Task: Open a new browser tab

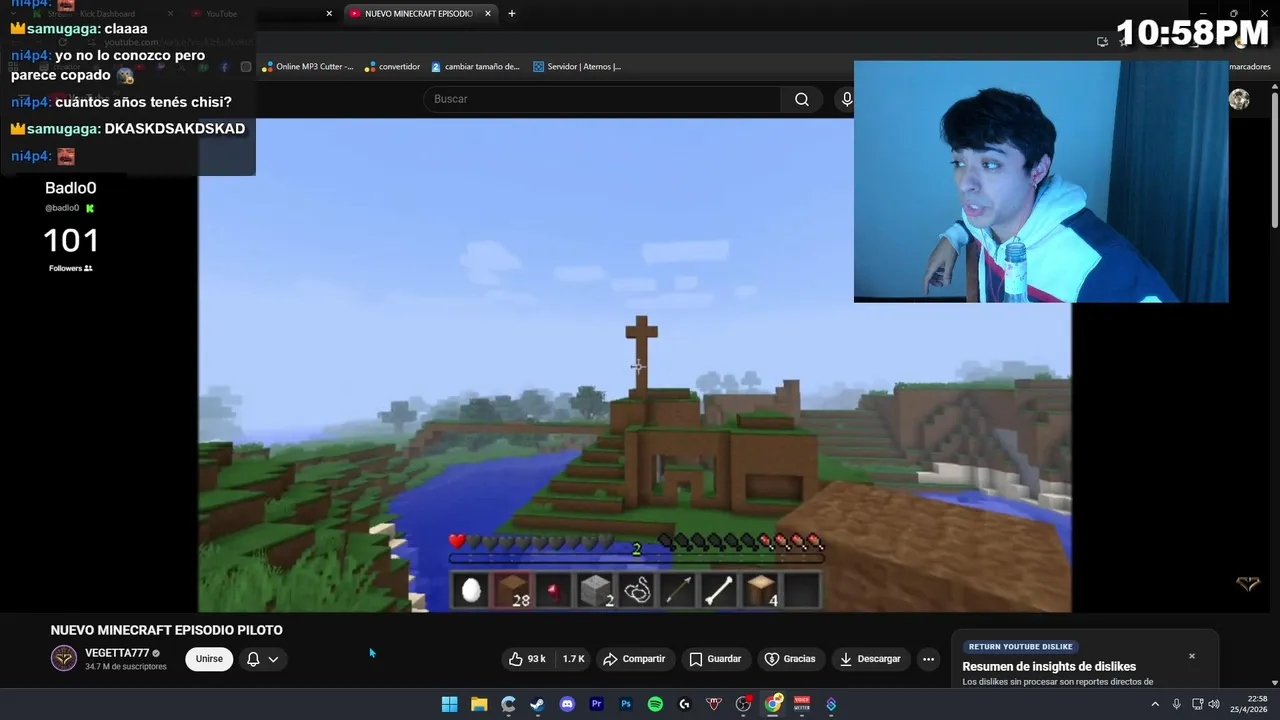Action: tap(512, 14)
